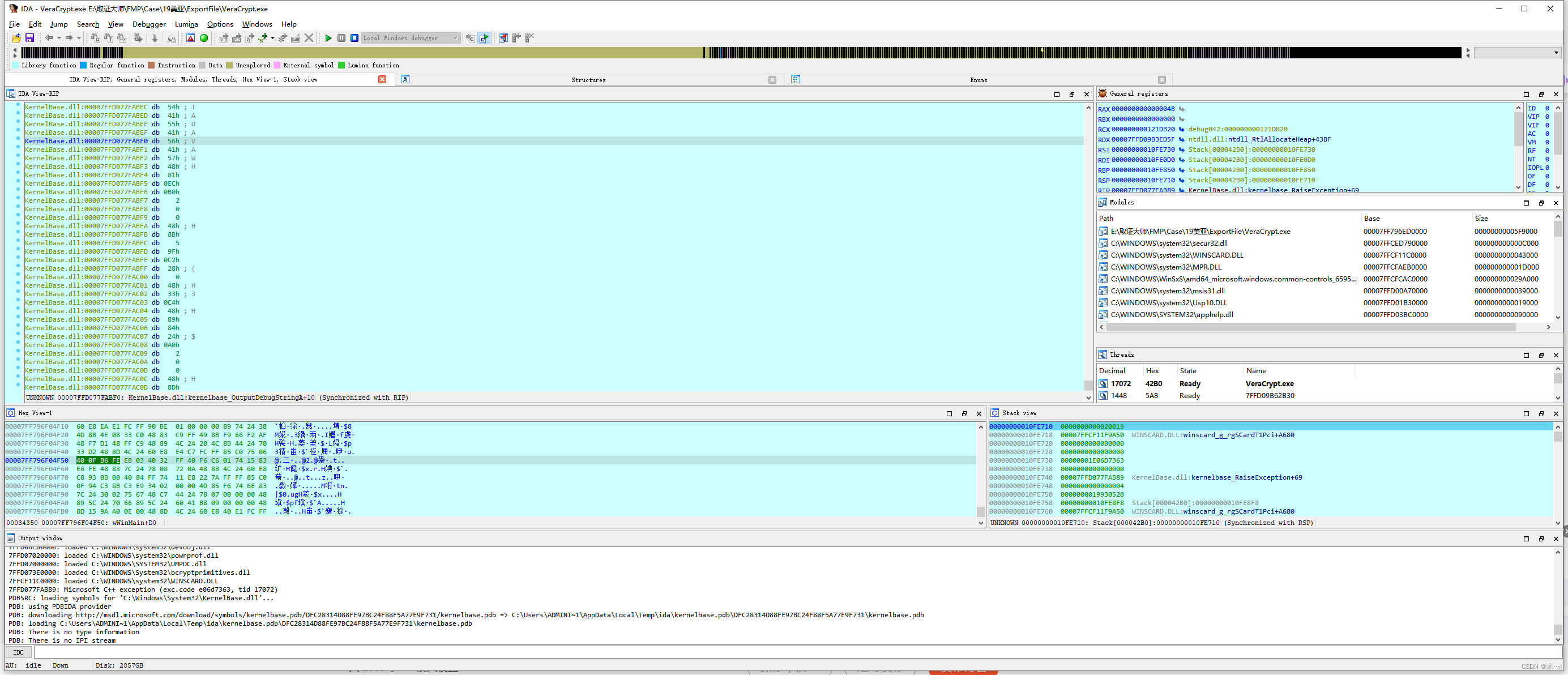1568x675 pixels.
Task: Open the IDC command input button
Action: pos(18,652)
